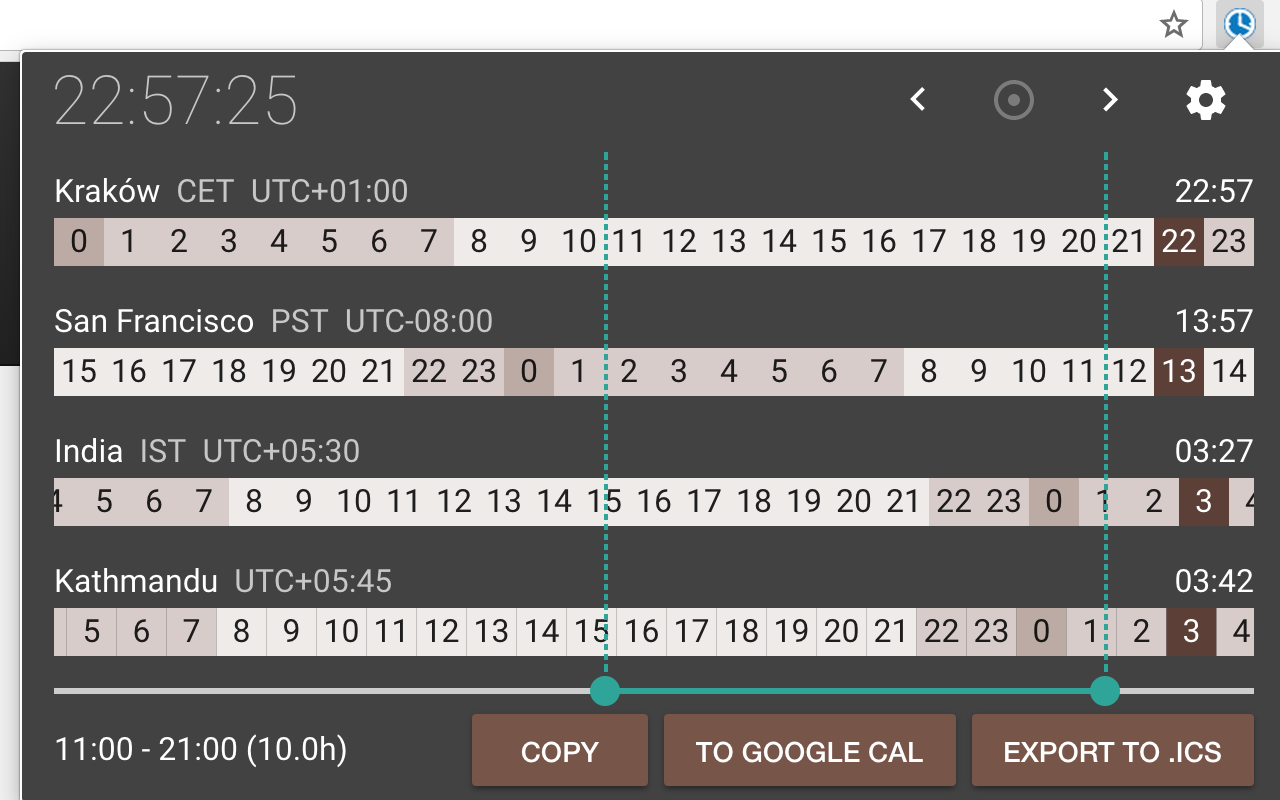Viewport: 1280px width, 800px height.
Task: Click the next day right arrow
Action: click(x=1109, y=100)
